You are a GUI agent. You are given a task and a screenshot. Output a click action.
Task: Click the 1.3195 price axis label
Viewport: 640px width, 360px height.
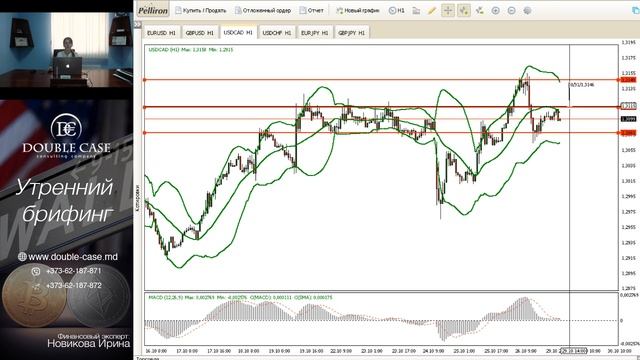629,42
